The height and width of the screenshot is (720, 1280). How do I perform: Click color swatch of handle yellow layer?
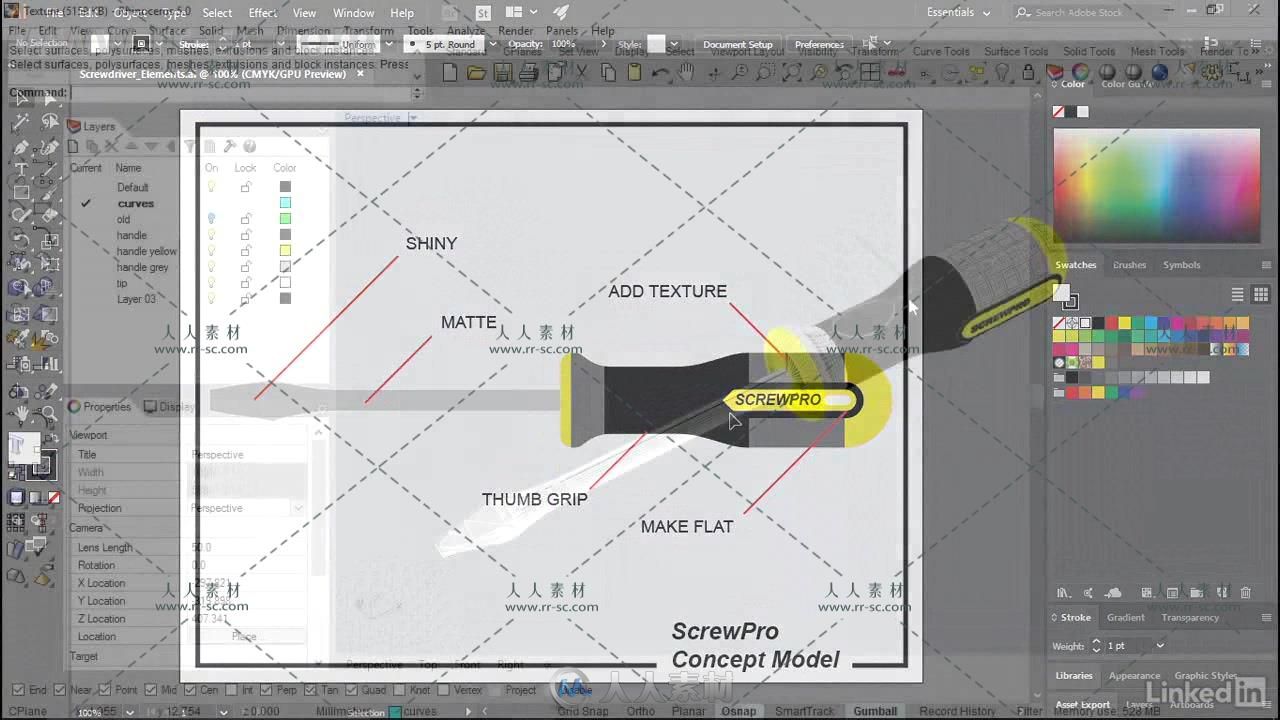pos(285,251)
